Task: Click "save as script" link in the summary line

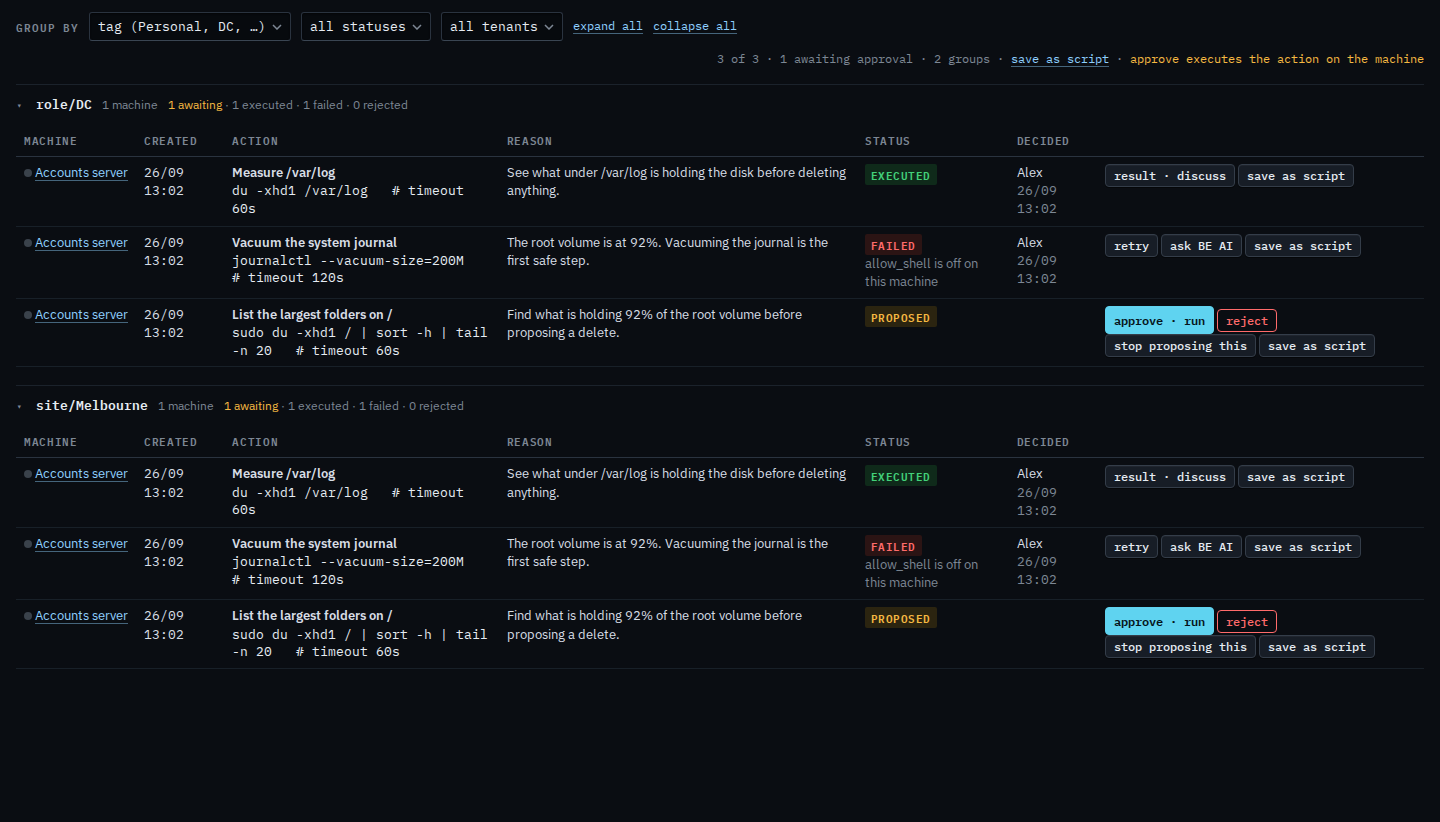Action: pos(1060,60)
